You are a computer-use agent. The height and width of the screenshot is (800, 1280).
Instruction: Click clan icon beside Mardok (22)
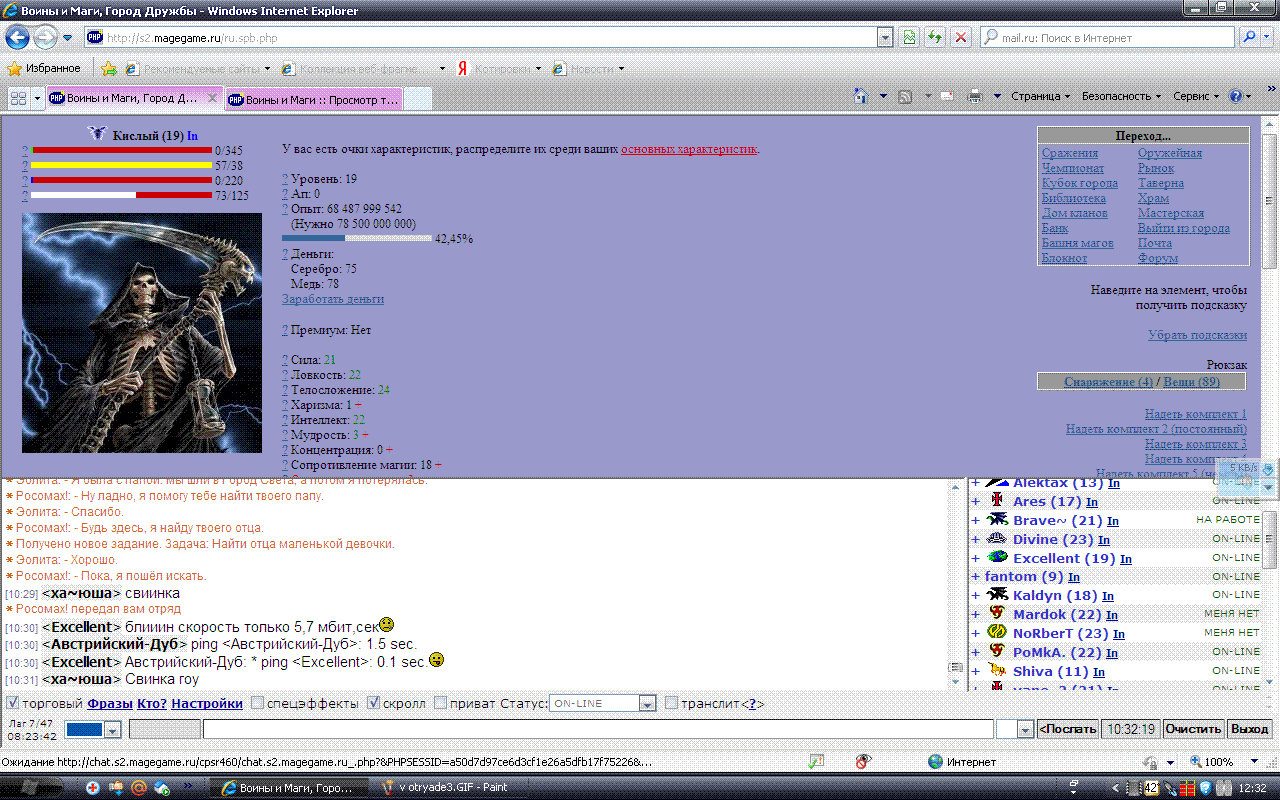coord(997,613)
